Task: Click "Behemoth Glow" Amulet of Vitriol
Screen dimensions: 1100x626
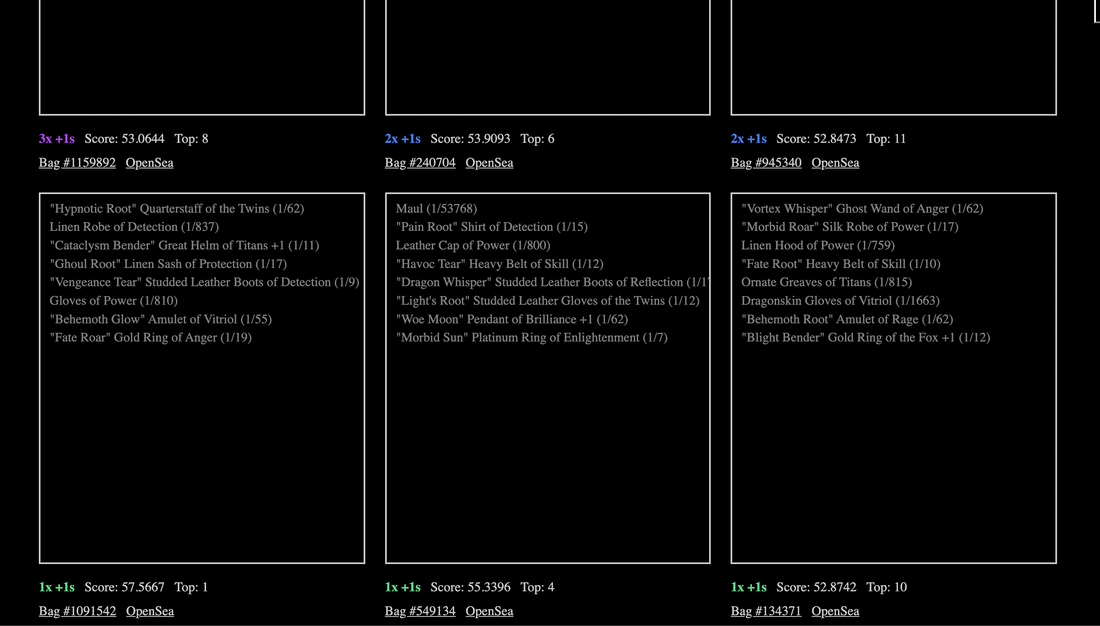Action: pos(161,319)
